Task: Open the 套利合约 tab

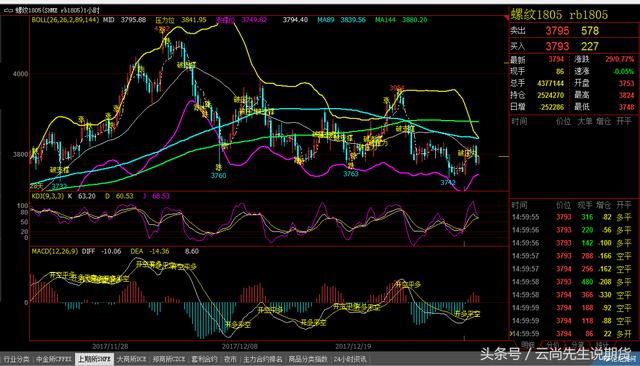Action: [x=204, y=359]
